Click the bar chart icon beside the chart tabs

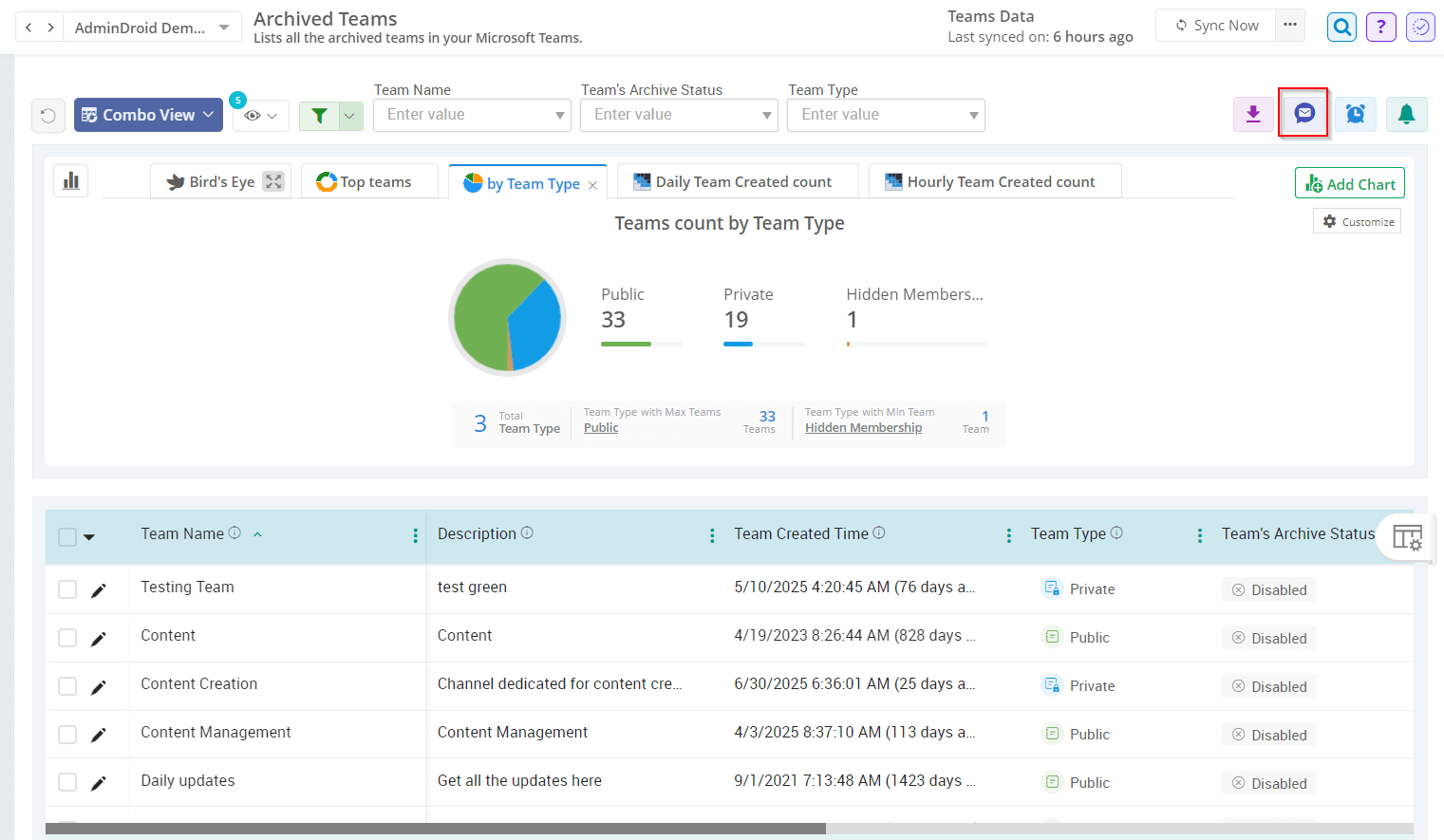tap(70, 180)
